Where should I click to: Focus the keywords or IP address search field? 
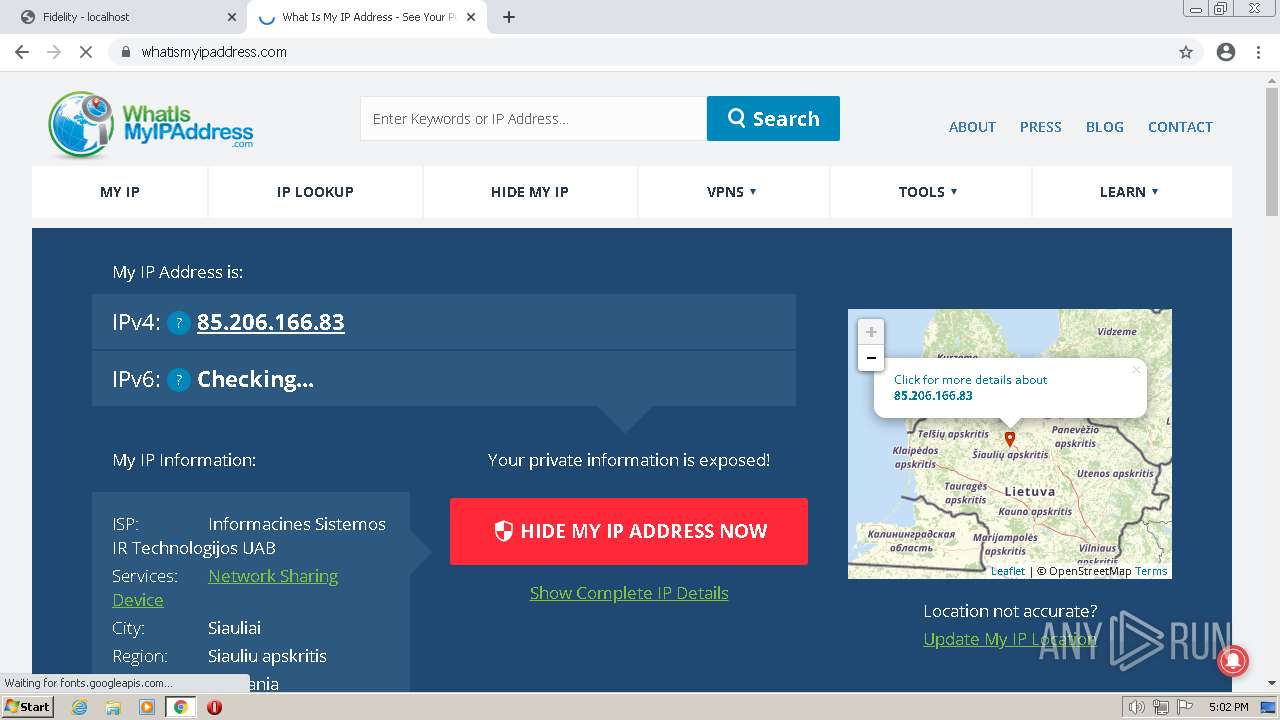click(533, 118)
